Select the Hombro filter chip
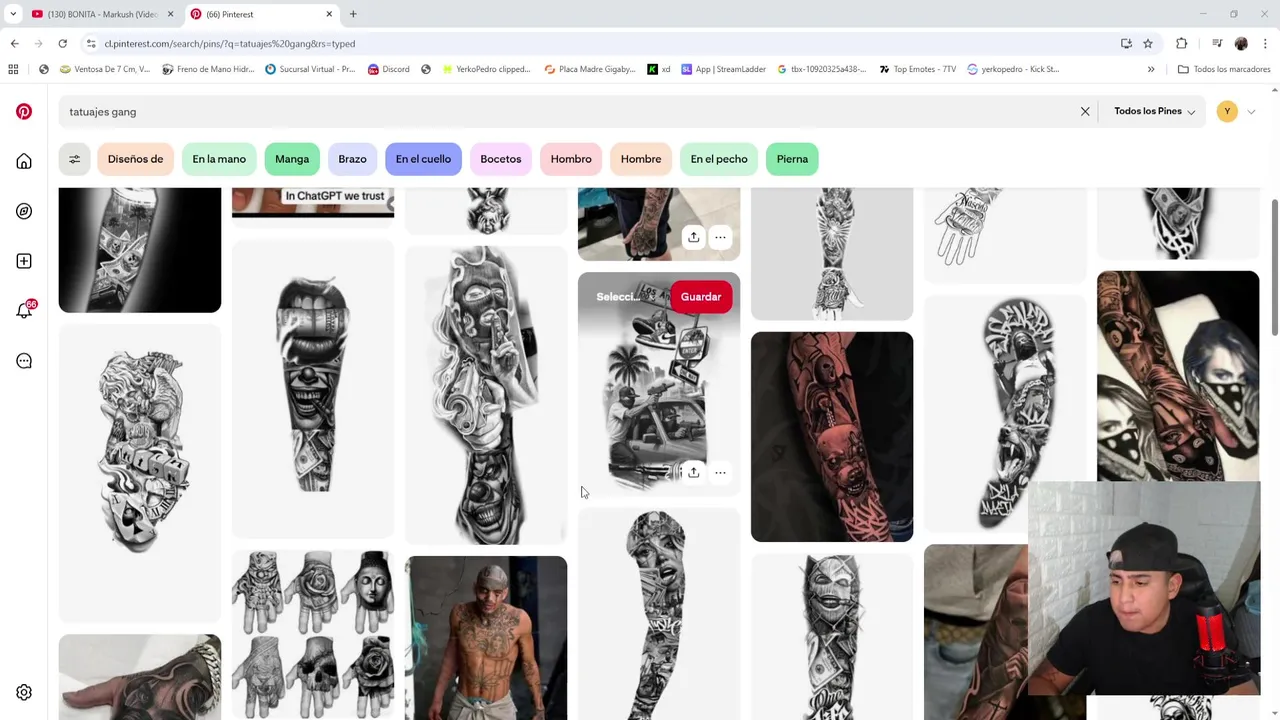Screen dimensions: 1280x720 (x=571, y=159)
